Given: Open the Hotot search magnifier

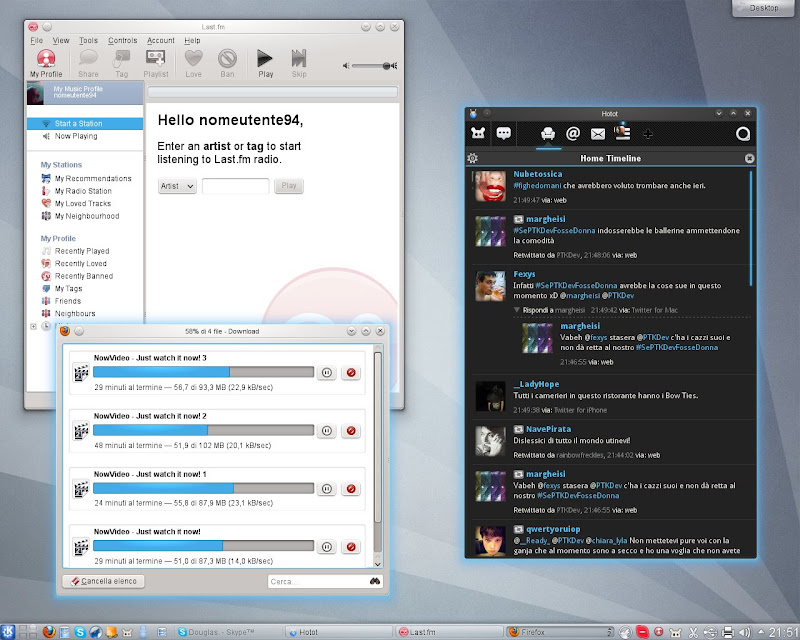Looking at the screenshot, I should [743, 133].
